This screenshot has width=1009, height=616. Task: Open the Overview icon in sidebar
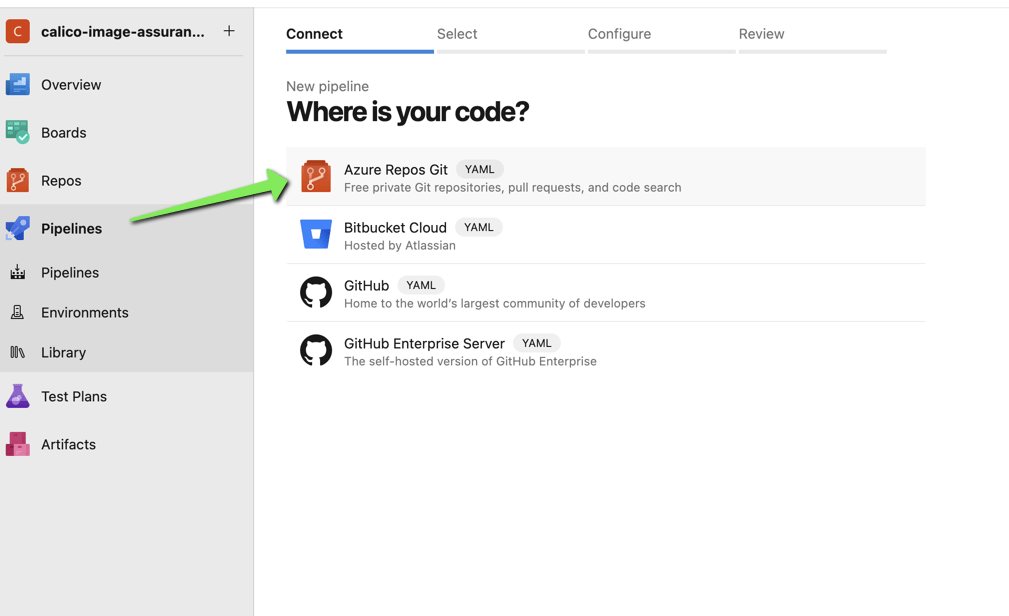[18, 84]
